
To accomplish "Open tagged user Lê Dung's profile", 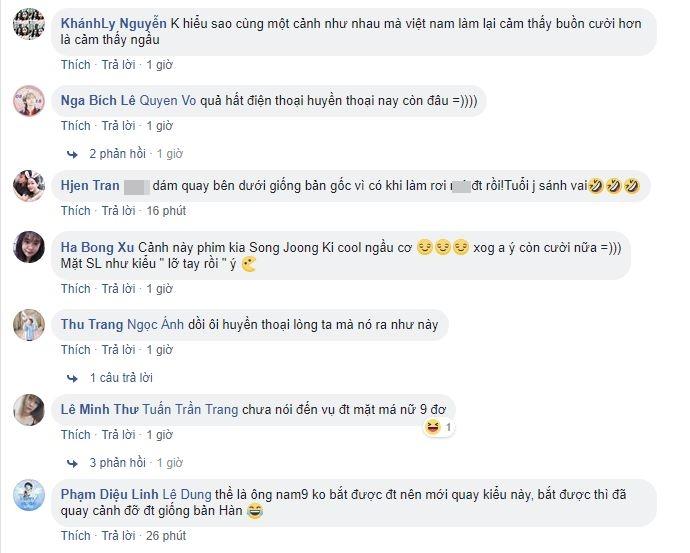I will click(187, 494).
